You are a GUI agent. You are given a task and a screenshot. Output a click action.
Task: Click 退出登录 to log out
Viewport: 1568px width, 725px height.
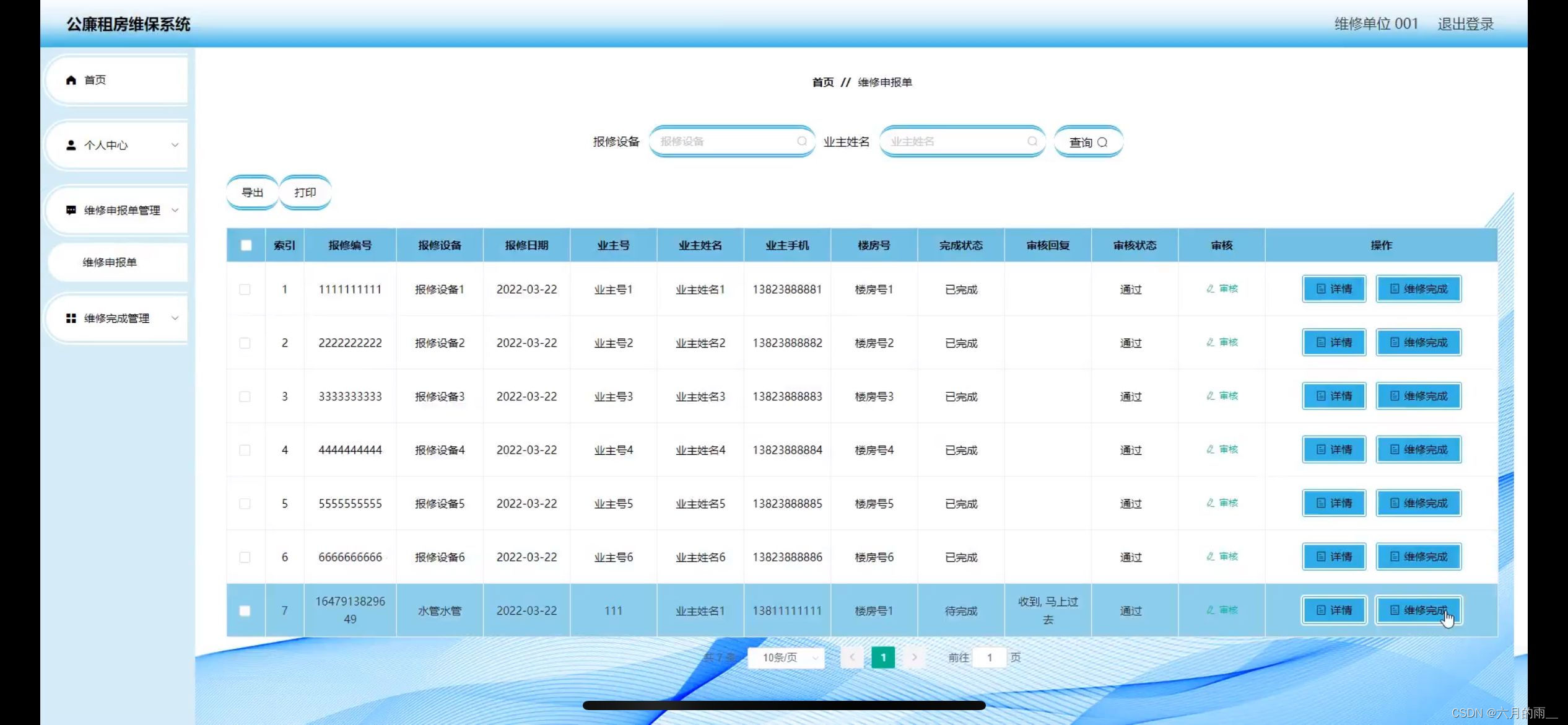pyautogui.click(x=1465, y=24)
